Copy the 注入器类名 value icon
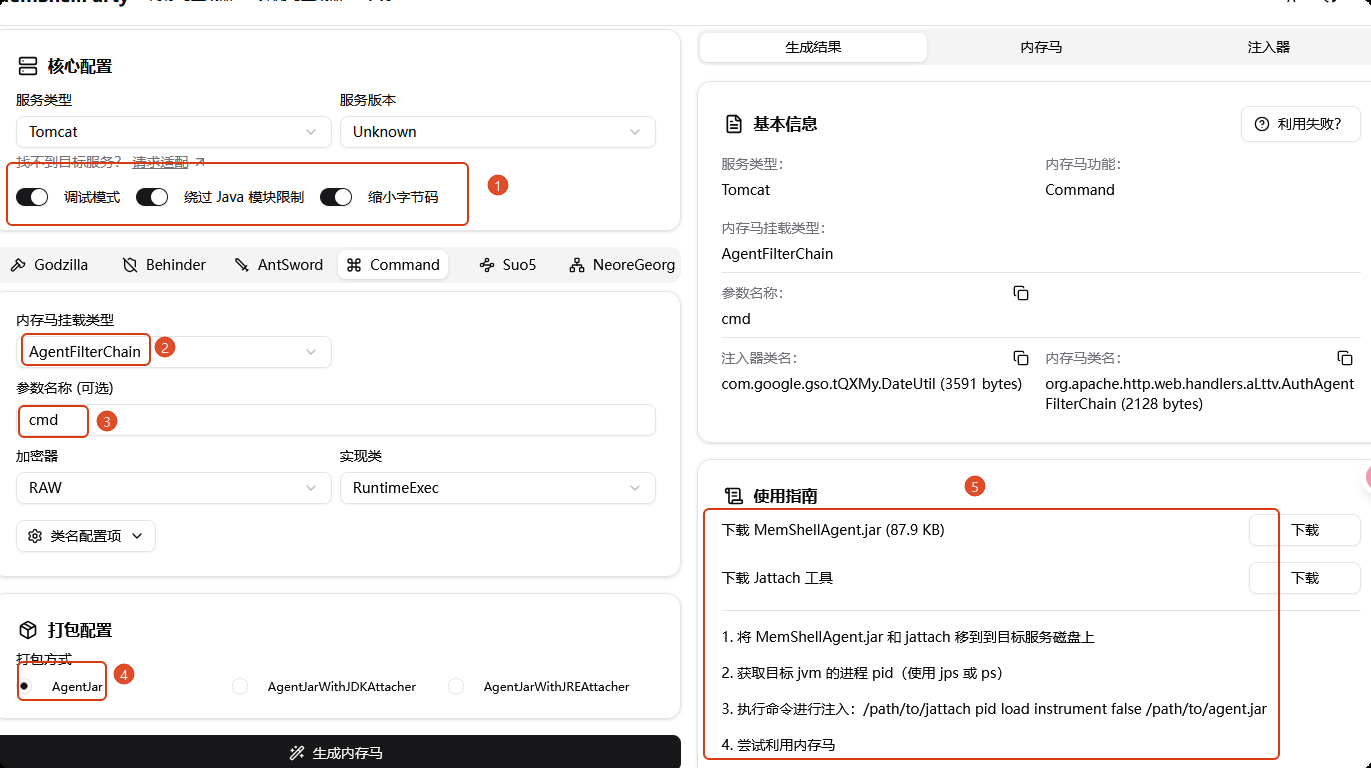This screenshot has height=768, width=1371. click(x=1021, y=358)
